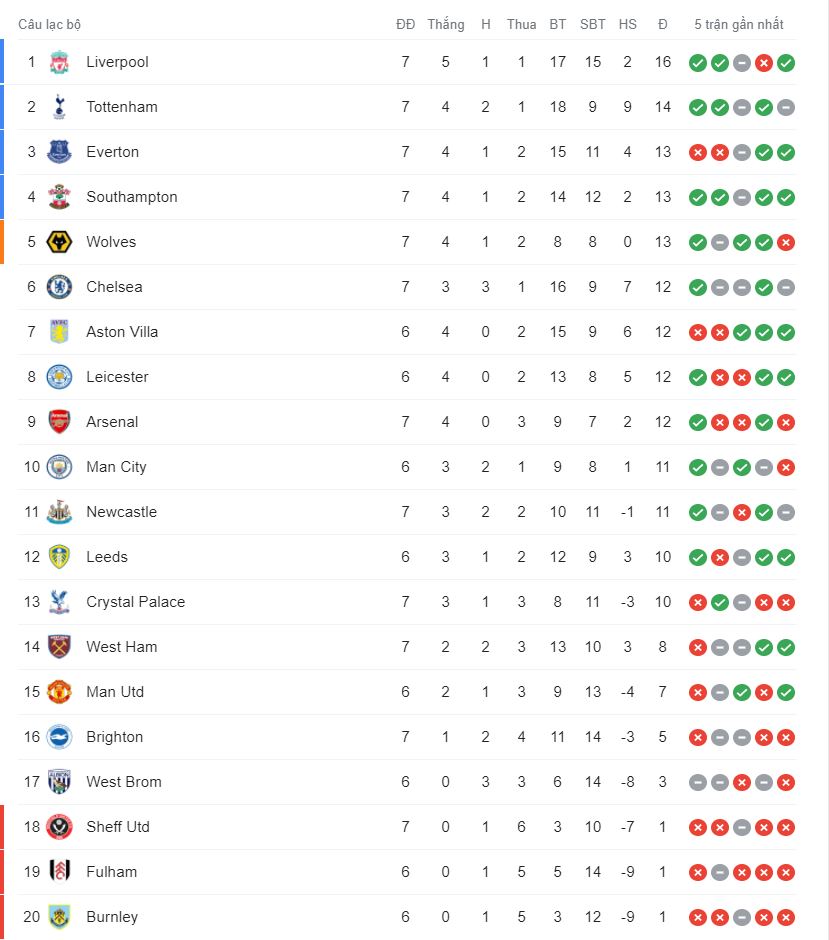This screenshot has height=940, width=829.
Task: Click the Everton club crest
Action: pos(59,152)
